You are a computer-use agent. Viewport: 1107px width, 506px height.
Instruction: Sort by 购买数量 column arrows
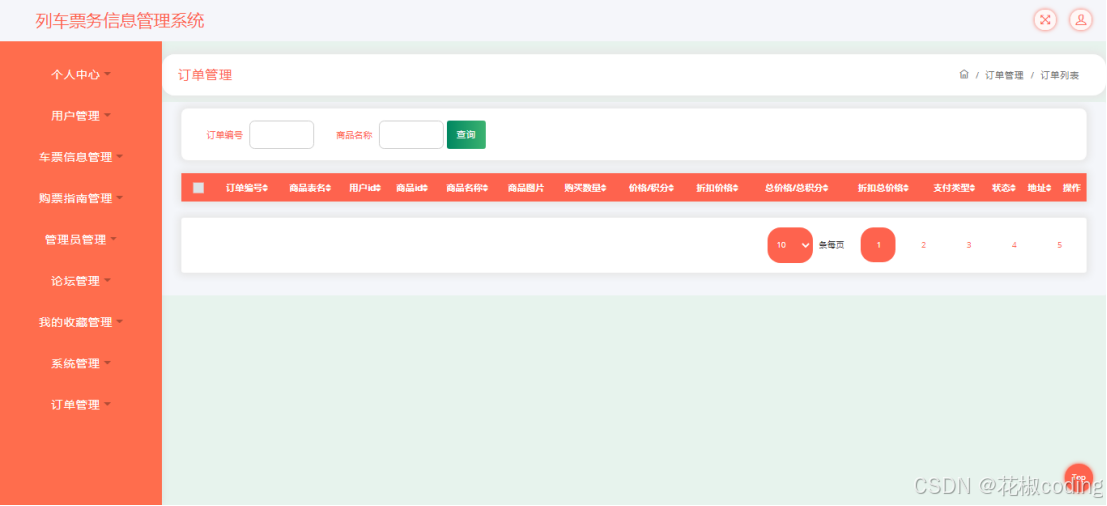(x=604, y=188)
